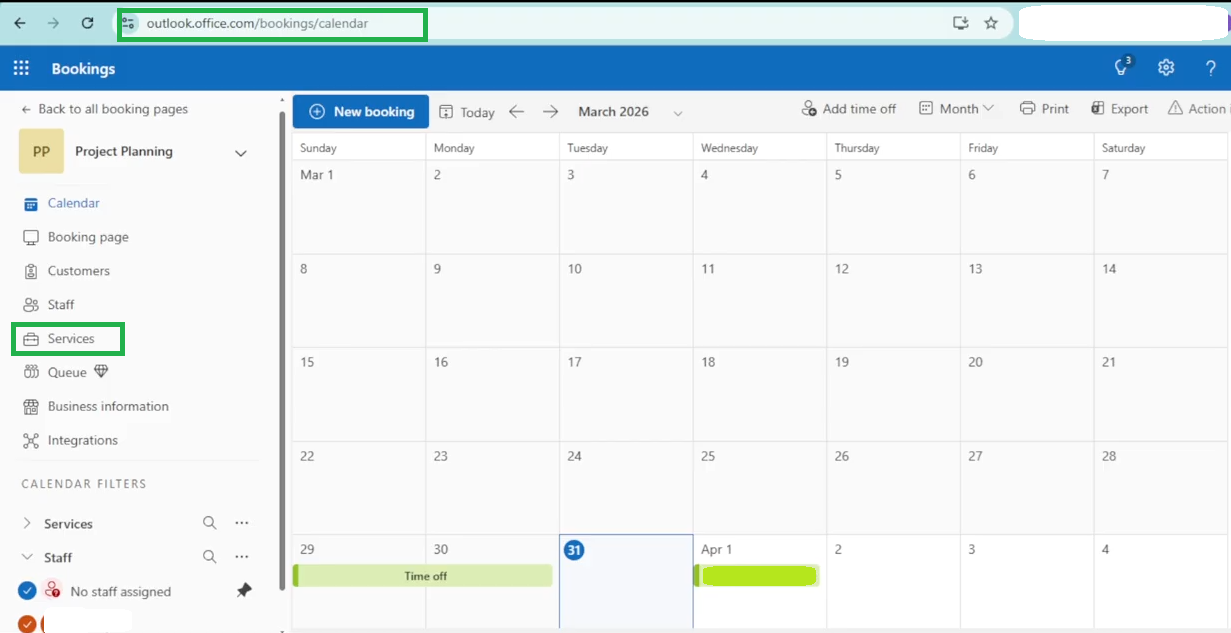The height and width of the screenshot is (633, 1231).
Task: Go Back to all booking pages
Action: point(105,109)
